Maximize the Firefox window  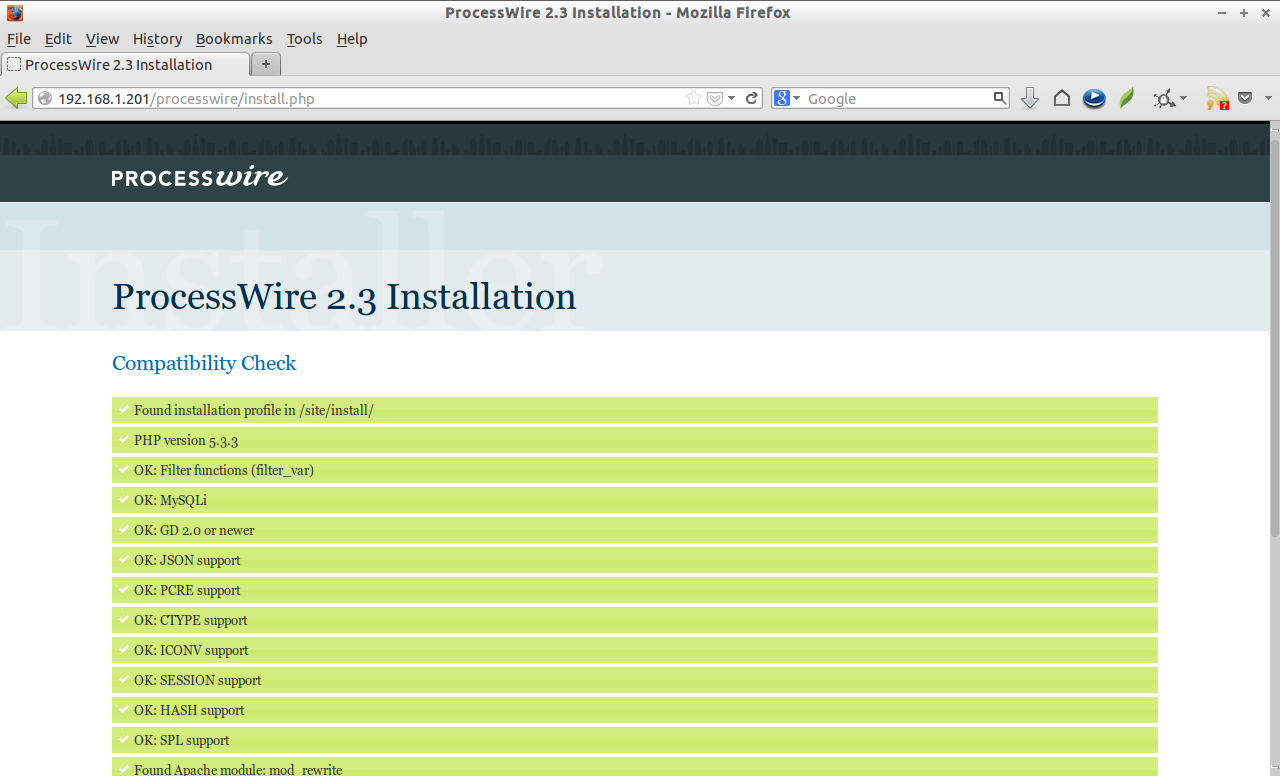coord(1244,13)
